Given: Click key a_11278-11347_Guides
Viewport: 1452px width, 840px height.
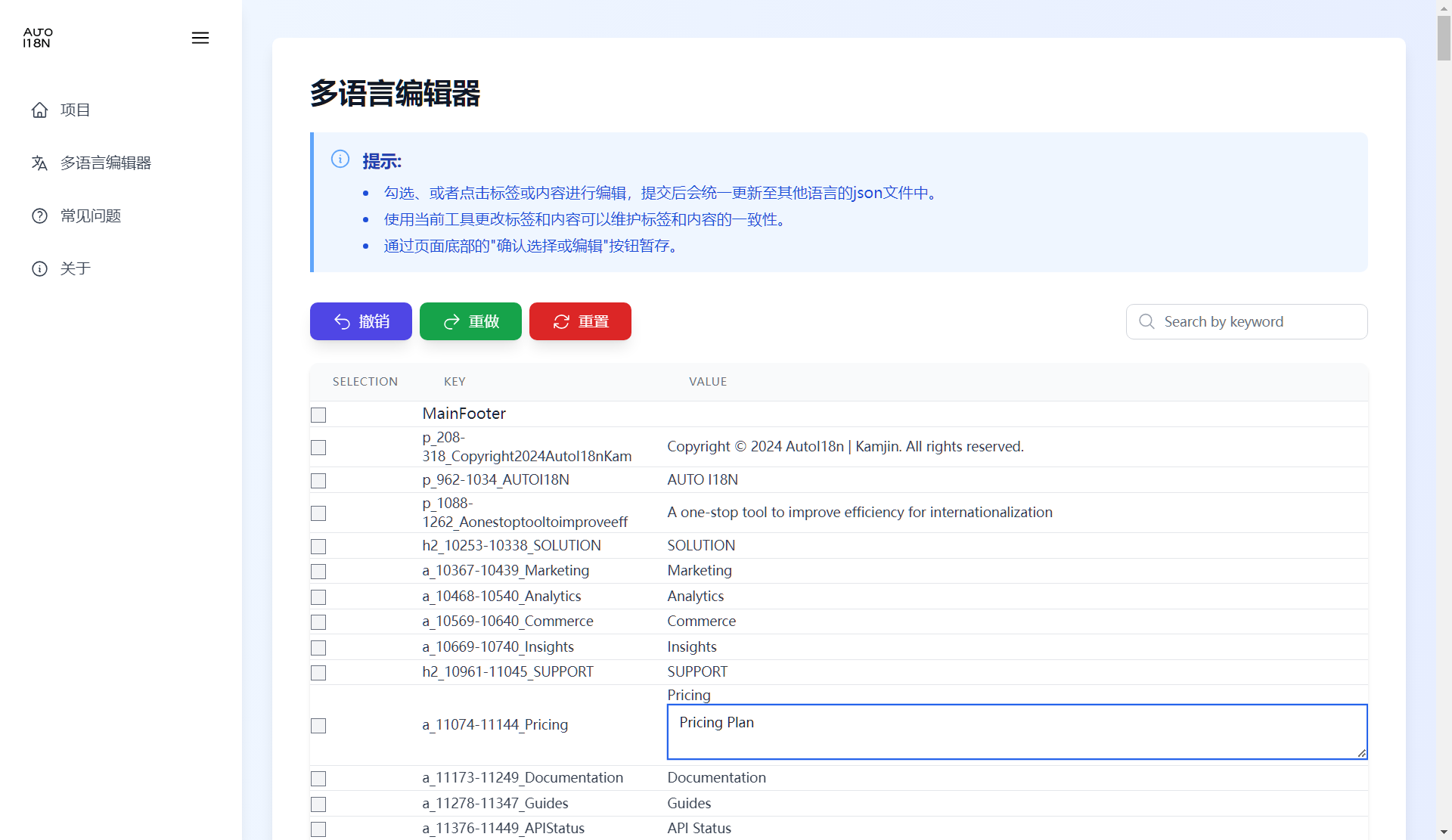Looking at the screenshot, I should [495, 804].
